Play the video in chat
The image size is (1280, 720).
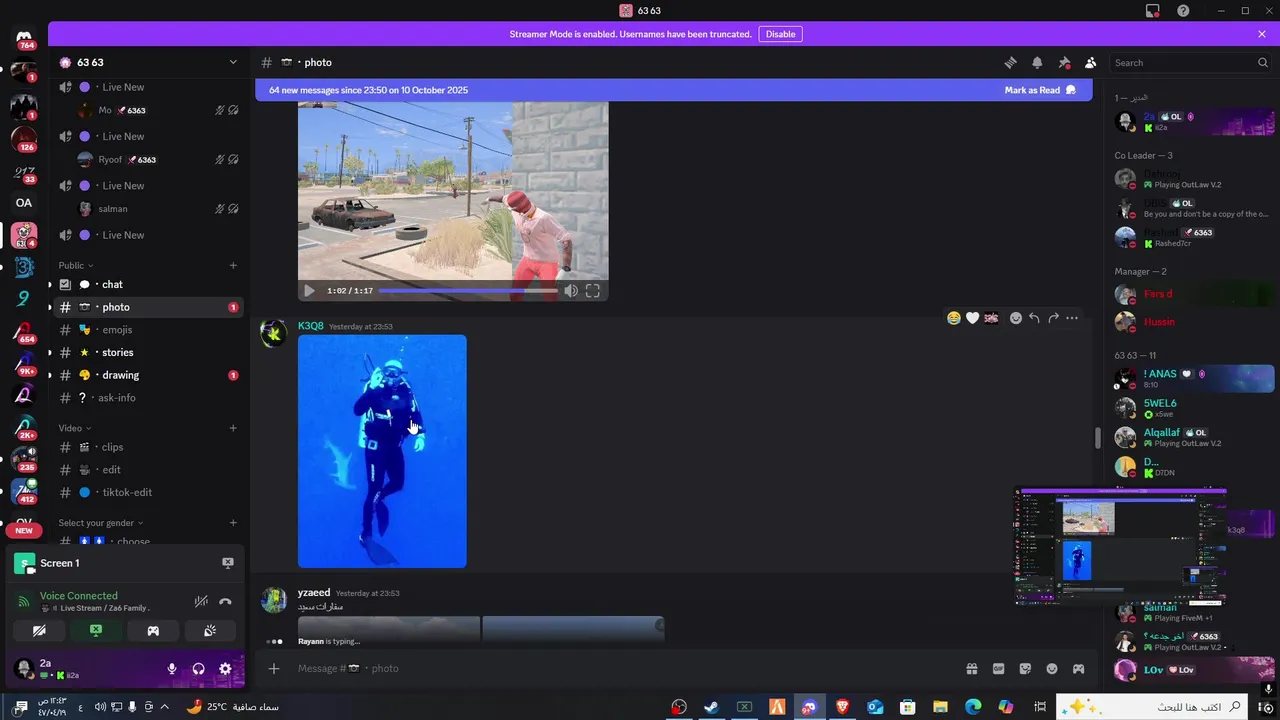[309, 291]
